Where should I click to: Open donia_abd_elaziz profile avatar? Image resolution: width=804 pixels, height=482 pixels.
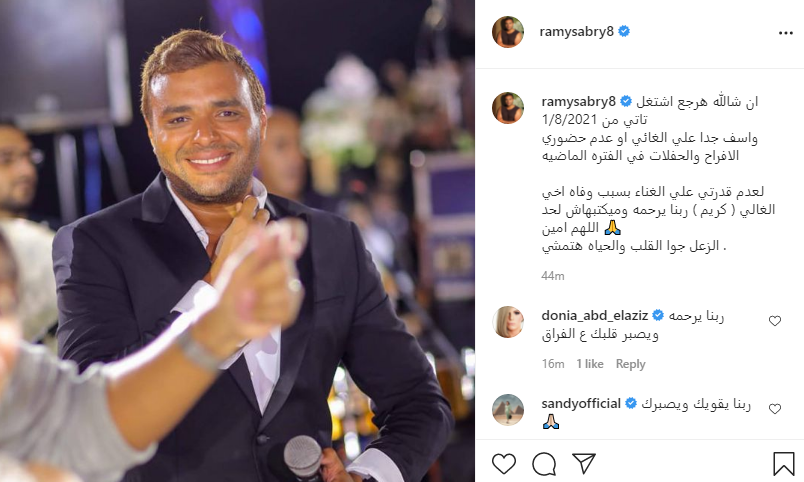pyautogui.click(x=508, y=322)
